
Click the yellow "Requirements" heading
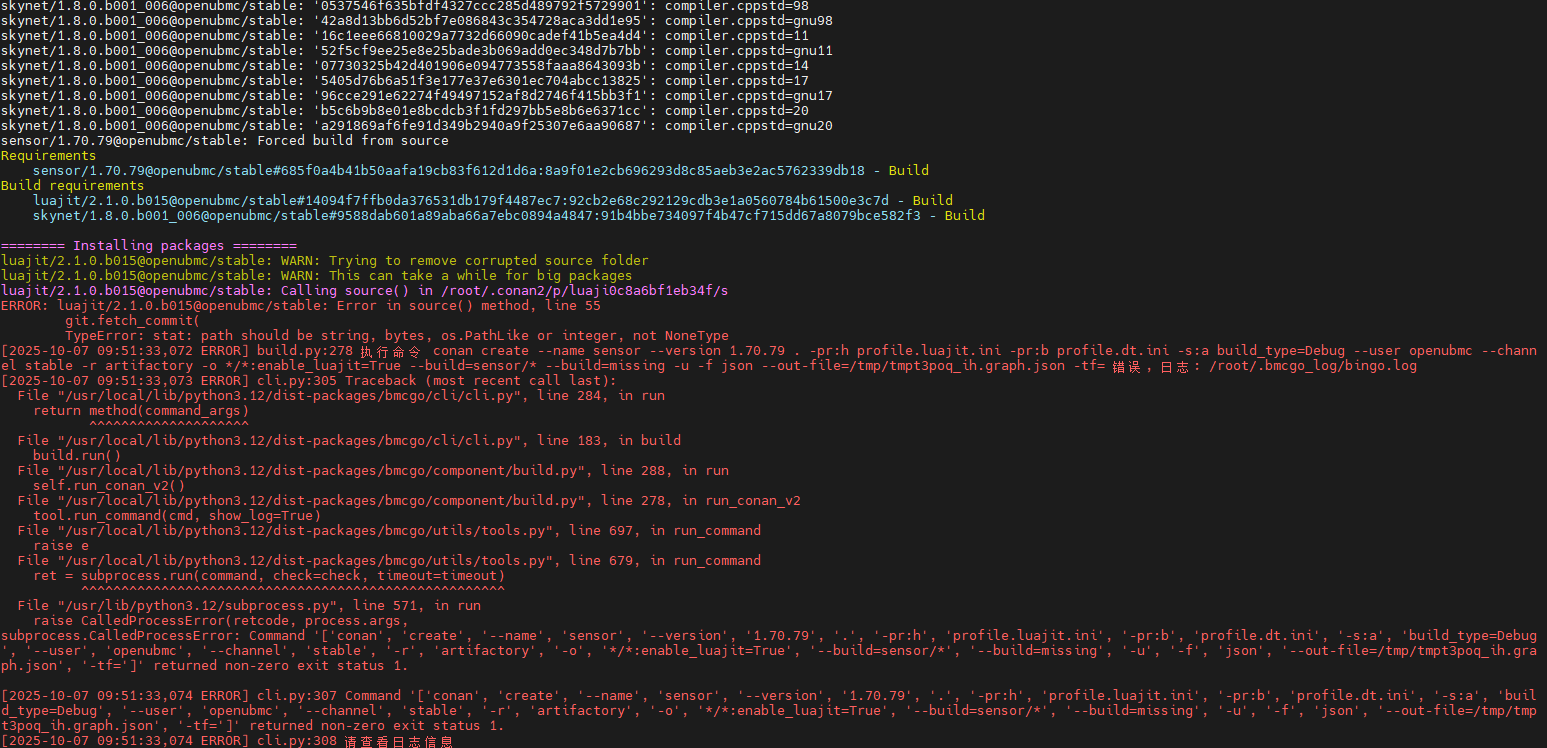[48, 156]
